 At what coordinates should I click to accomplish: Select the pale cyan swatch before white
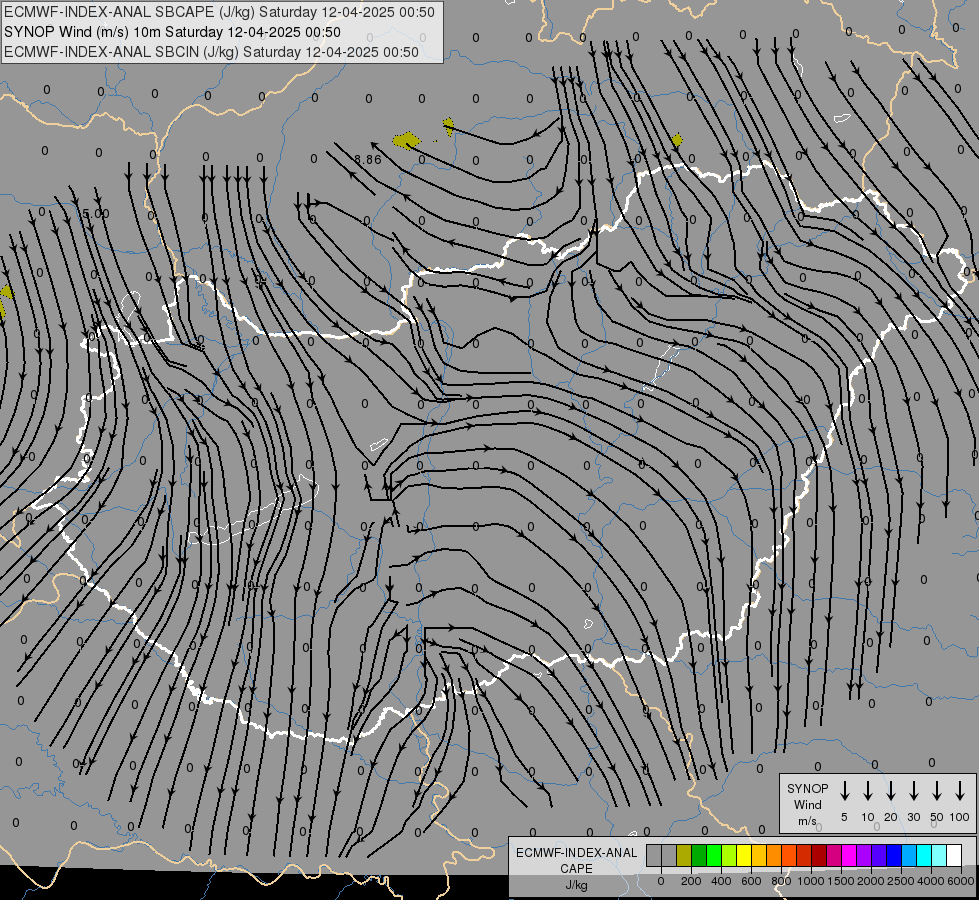pos(939,855)
